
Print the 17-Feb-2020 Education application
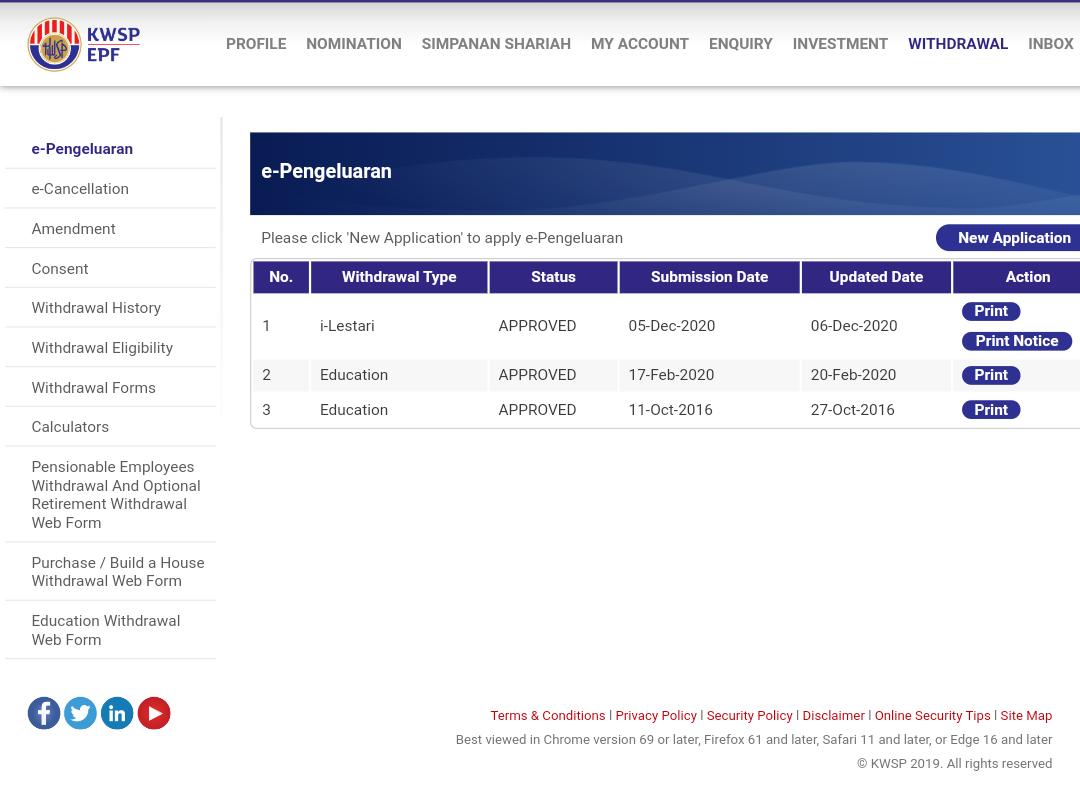[990, 375]
